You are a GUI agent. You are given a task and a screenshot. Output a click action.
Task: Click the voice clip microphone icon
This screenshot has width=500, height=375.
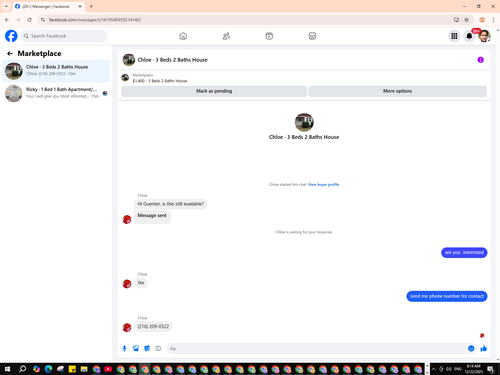tap(124, 348)
